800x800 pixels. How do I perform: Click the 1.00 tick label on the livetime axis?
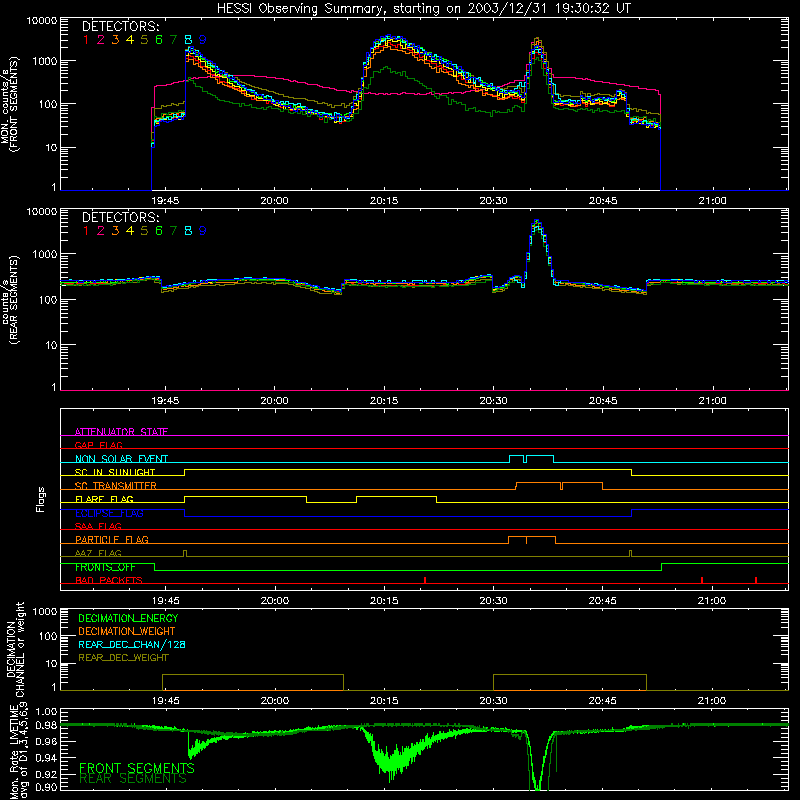click(x=46, y=712)
